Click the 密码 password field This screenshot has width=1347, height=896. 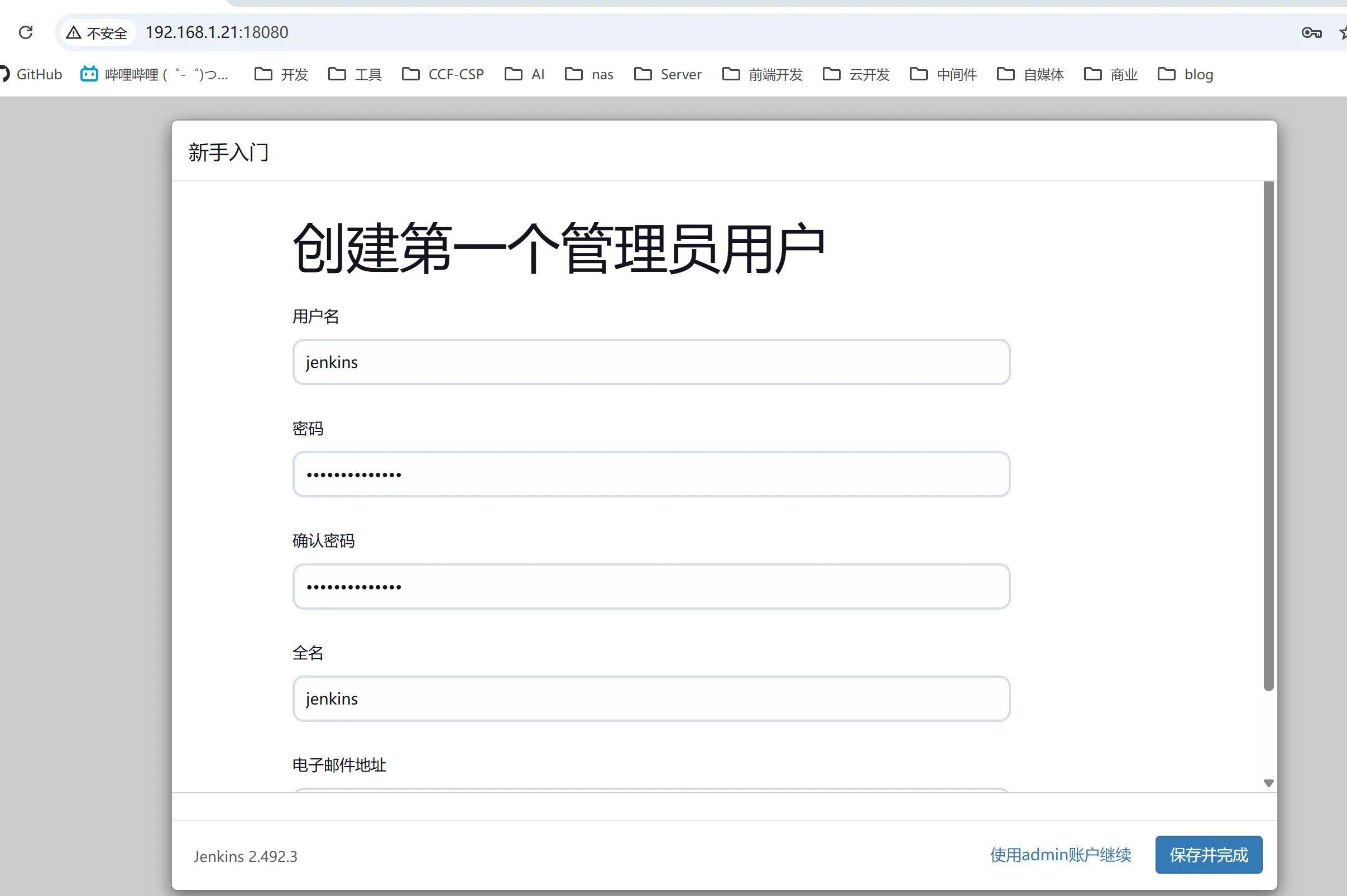650,474
